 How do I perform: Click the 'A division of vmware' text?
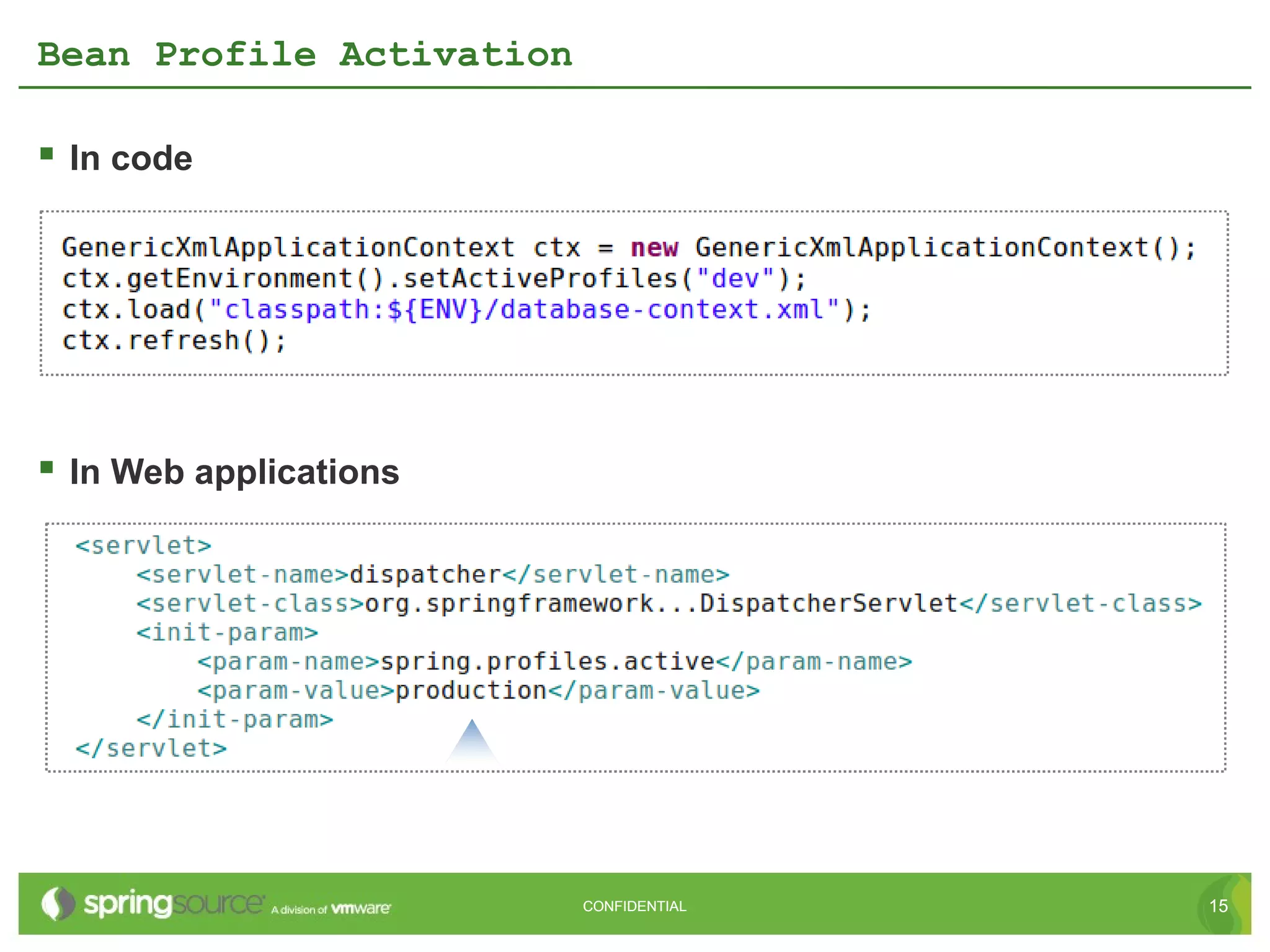click(331, 909)
